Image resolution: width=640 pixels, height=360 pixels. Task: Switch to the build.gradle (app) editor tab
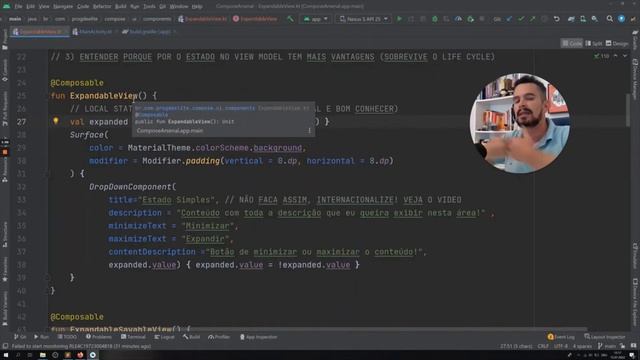point(149,31)
